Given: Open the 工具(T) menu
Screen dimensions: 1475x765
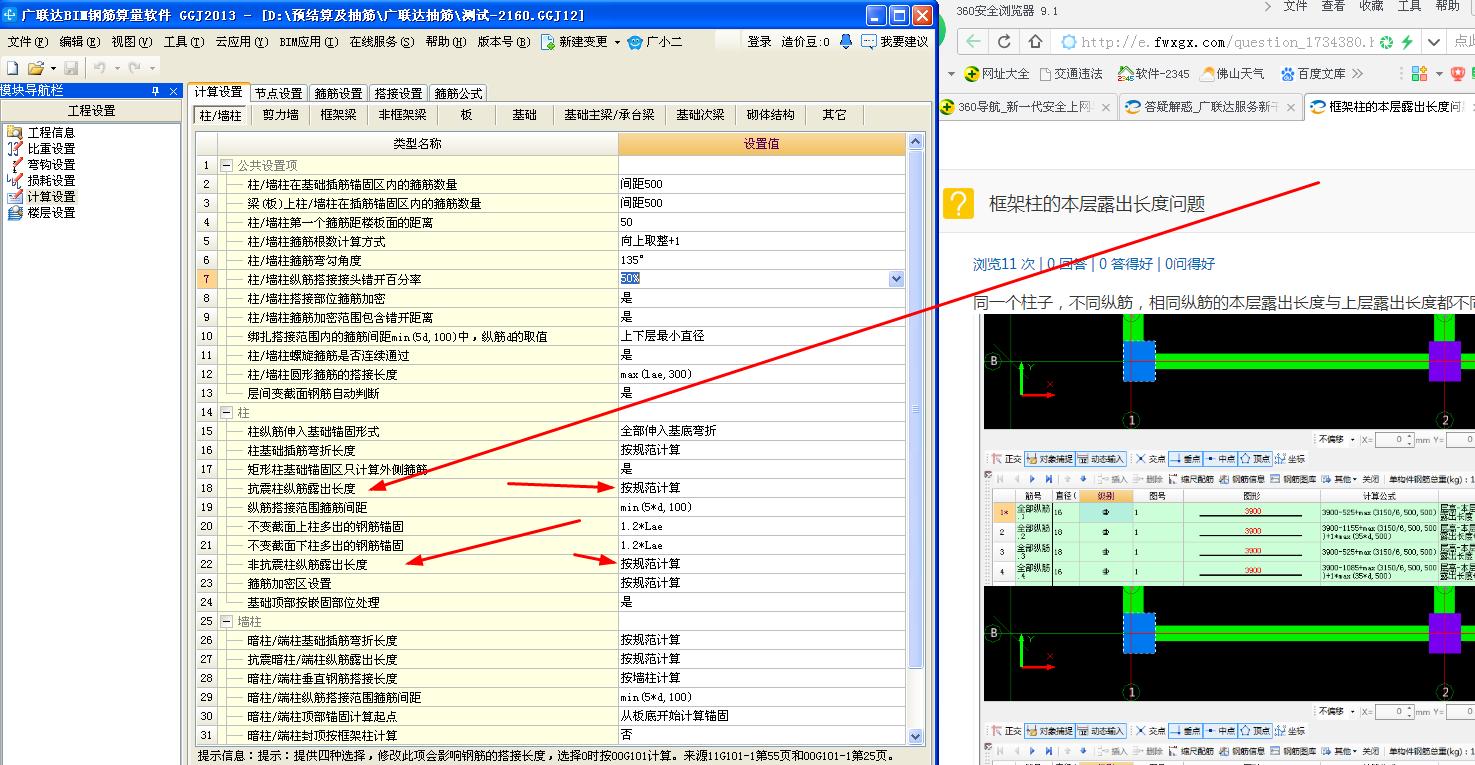Looking at the screenshot, I should click(184, 42).
